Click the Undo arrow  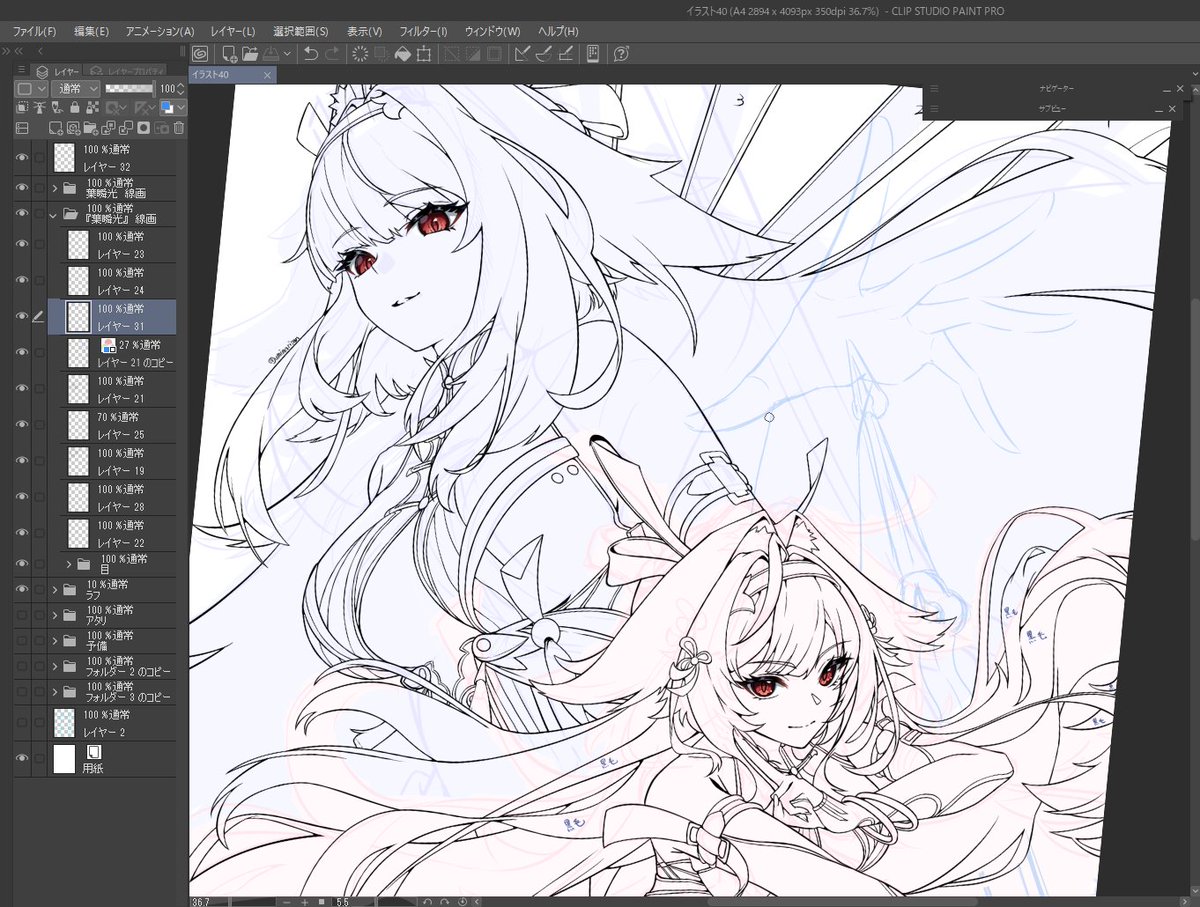tap(311, 54)
